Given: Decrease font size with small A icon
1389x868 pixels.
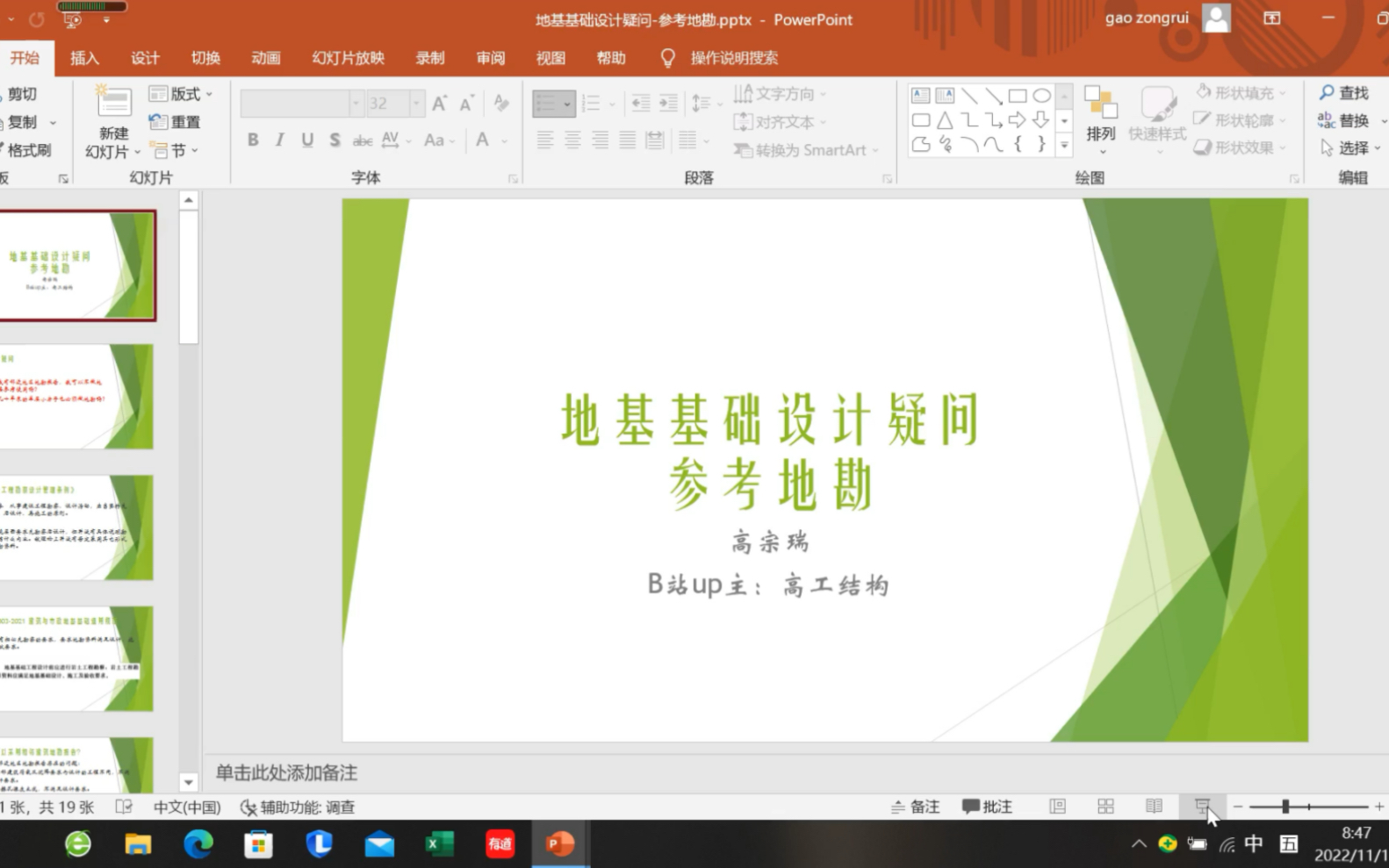Looking at the screenshot, I should pos(467,104).
